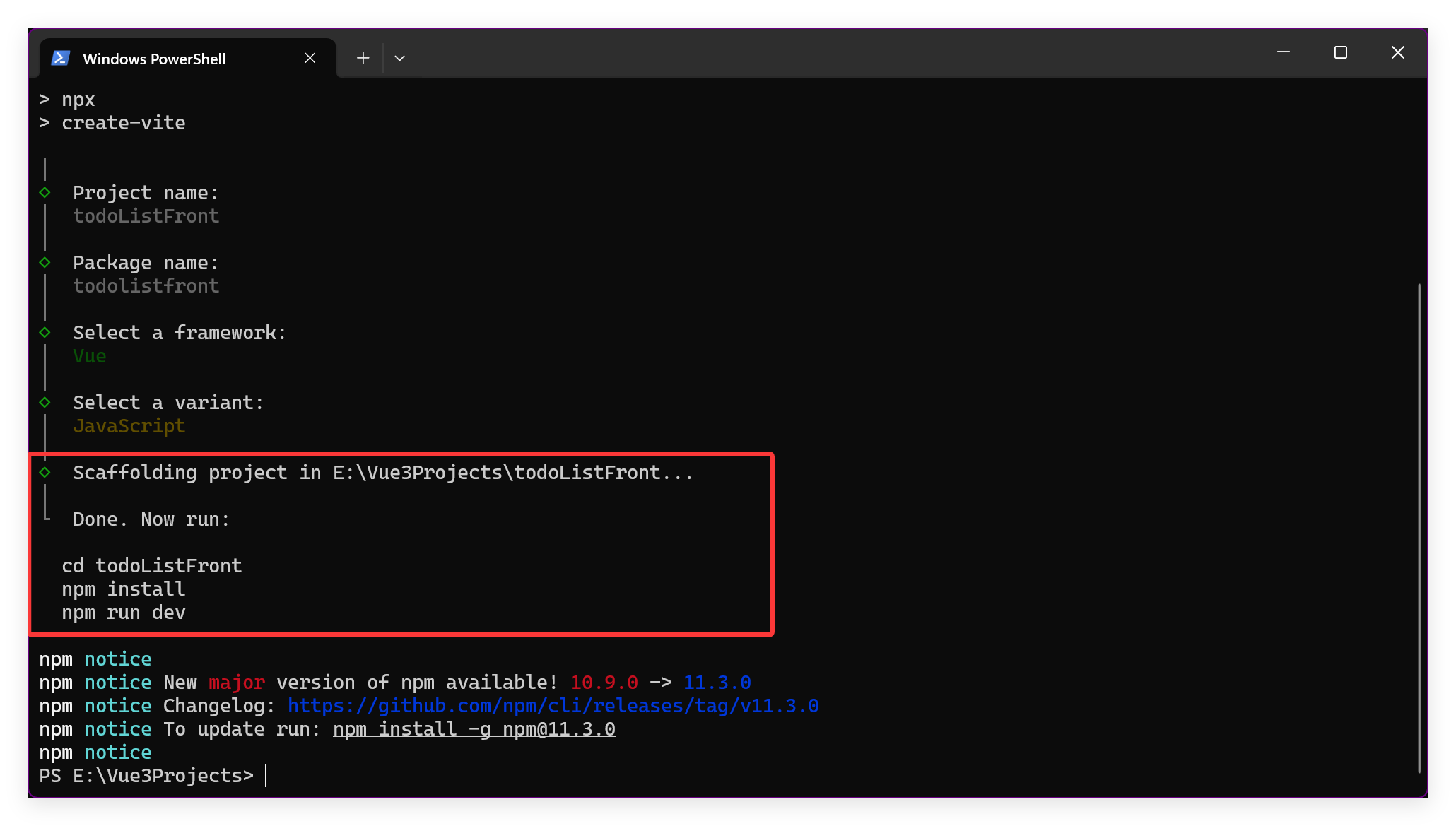Click the 'cd todoListFront' line

152,566
